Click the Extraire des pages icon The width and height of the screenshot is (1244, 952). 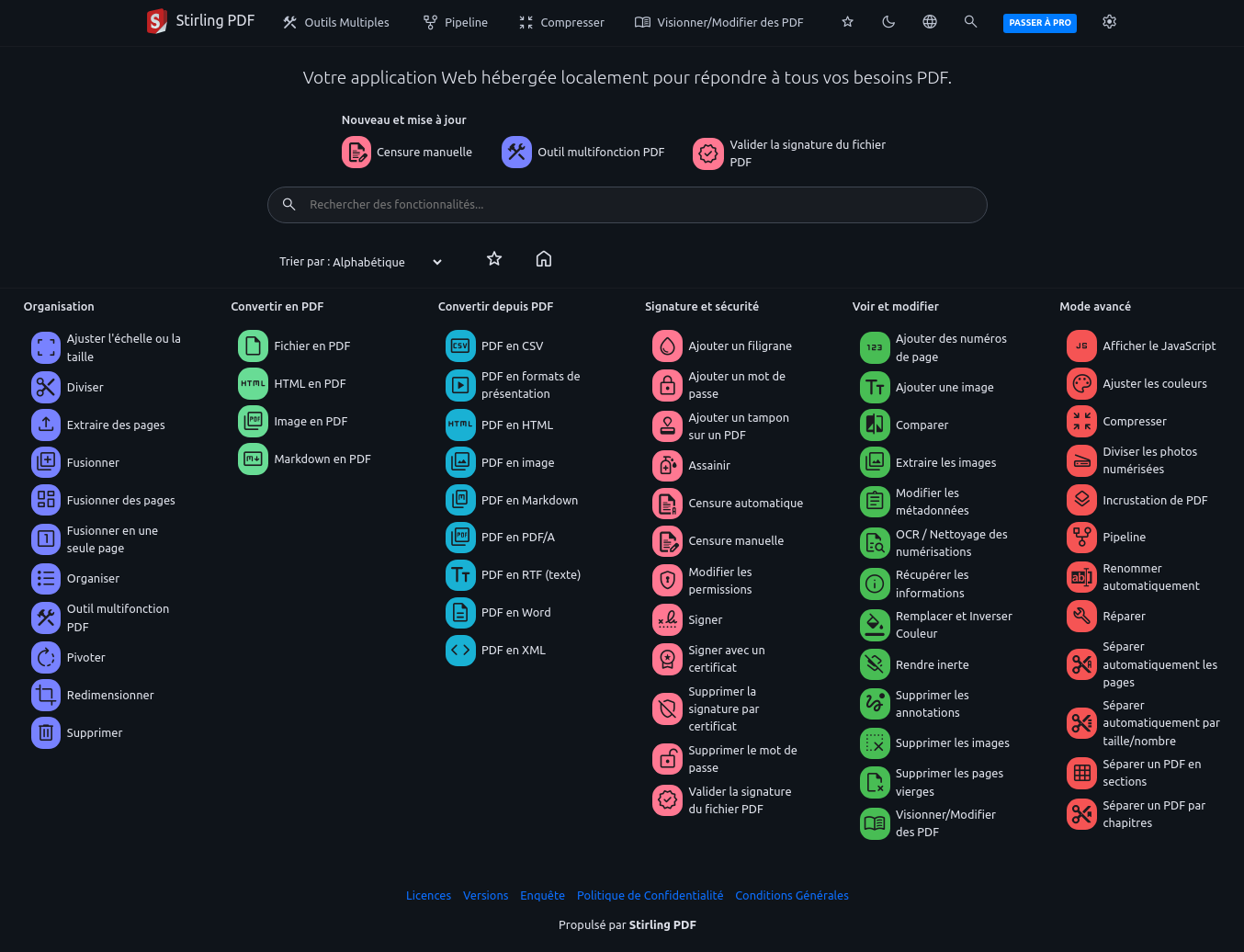(46, 425)
